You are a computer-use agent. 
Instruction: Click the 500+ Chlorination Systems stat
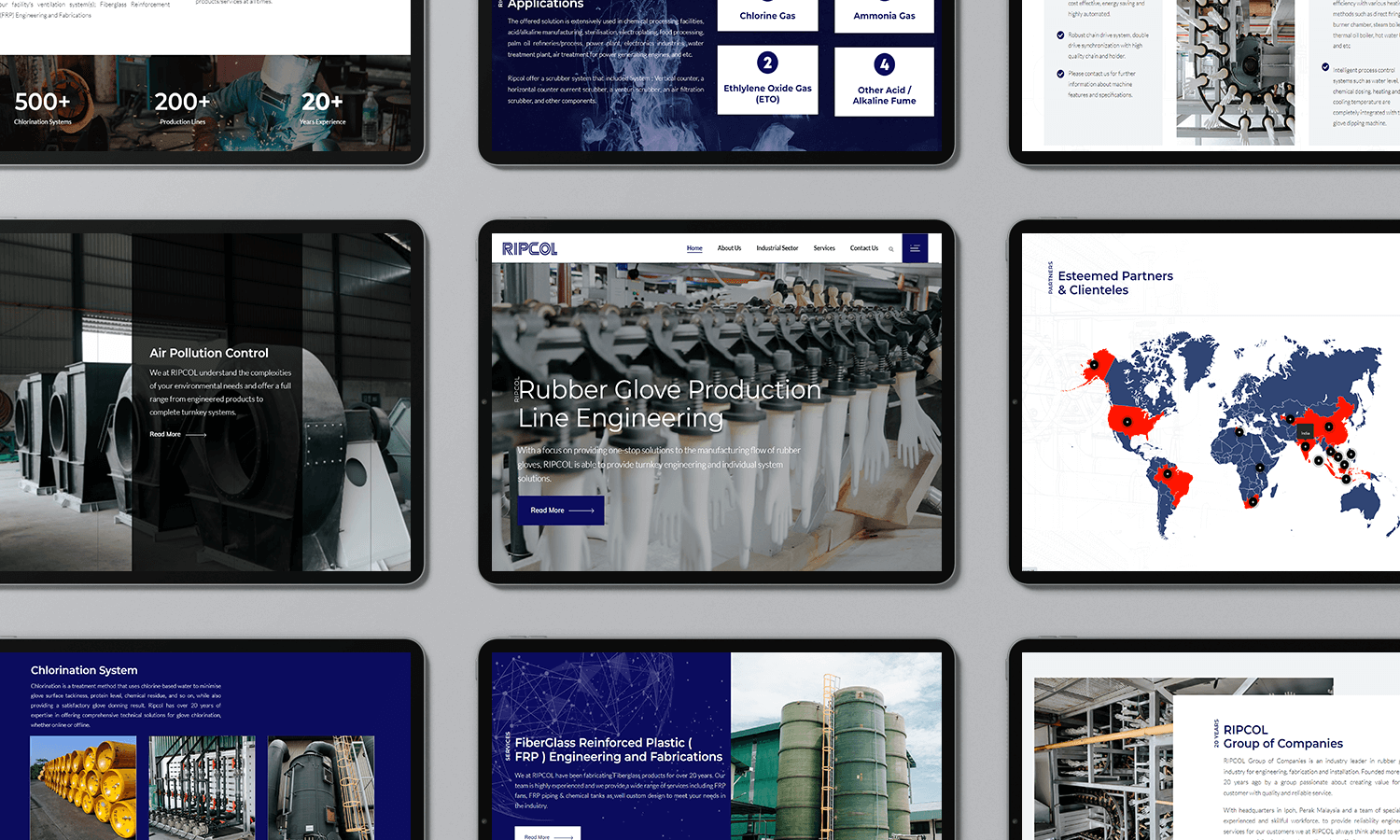pos(43,107)
